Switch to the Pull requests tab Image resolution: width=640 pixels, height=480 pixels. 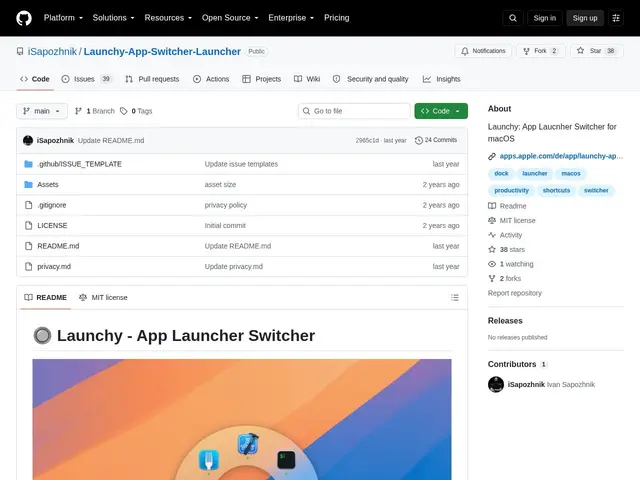tap(152, 79)
